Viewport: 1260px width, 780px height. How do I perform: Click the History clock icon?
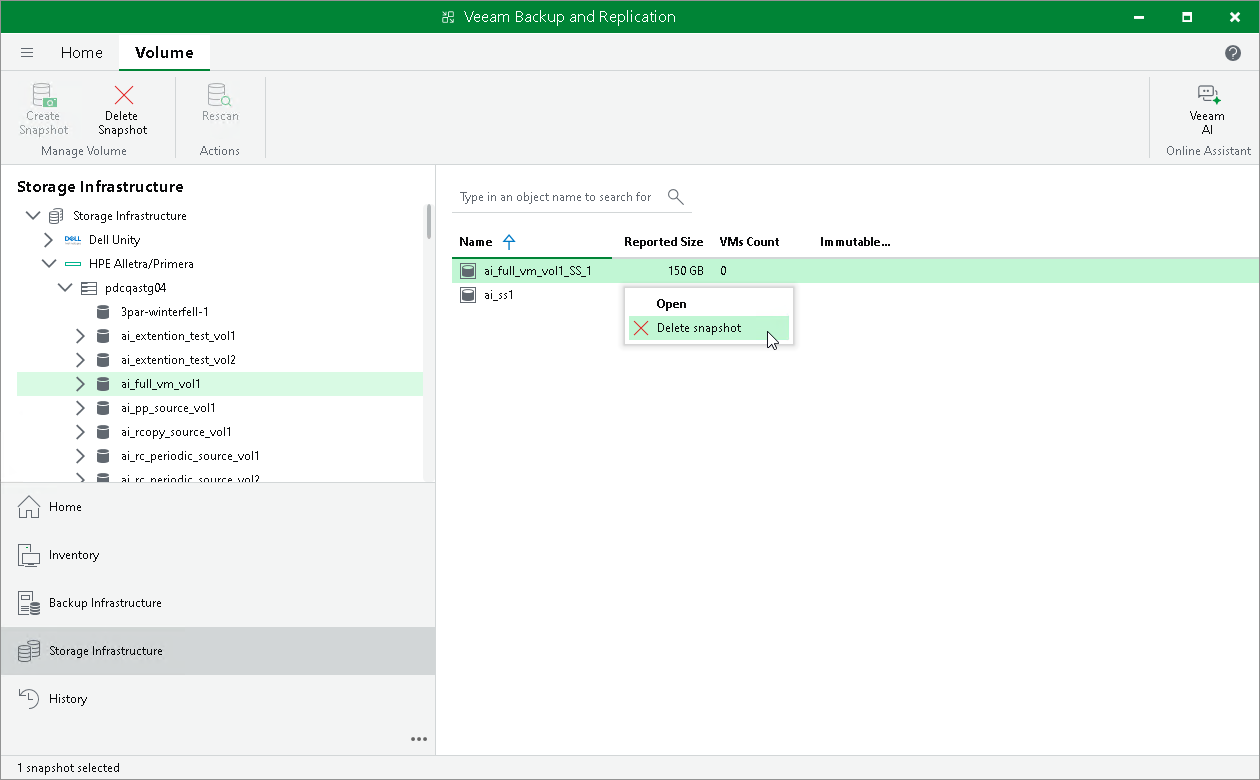coord(29,699)
